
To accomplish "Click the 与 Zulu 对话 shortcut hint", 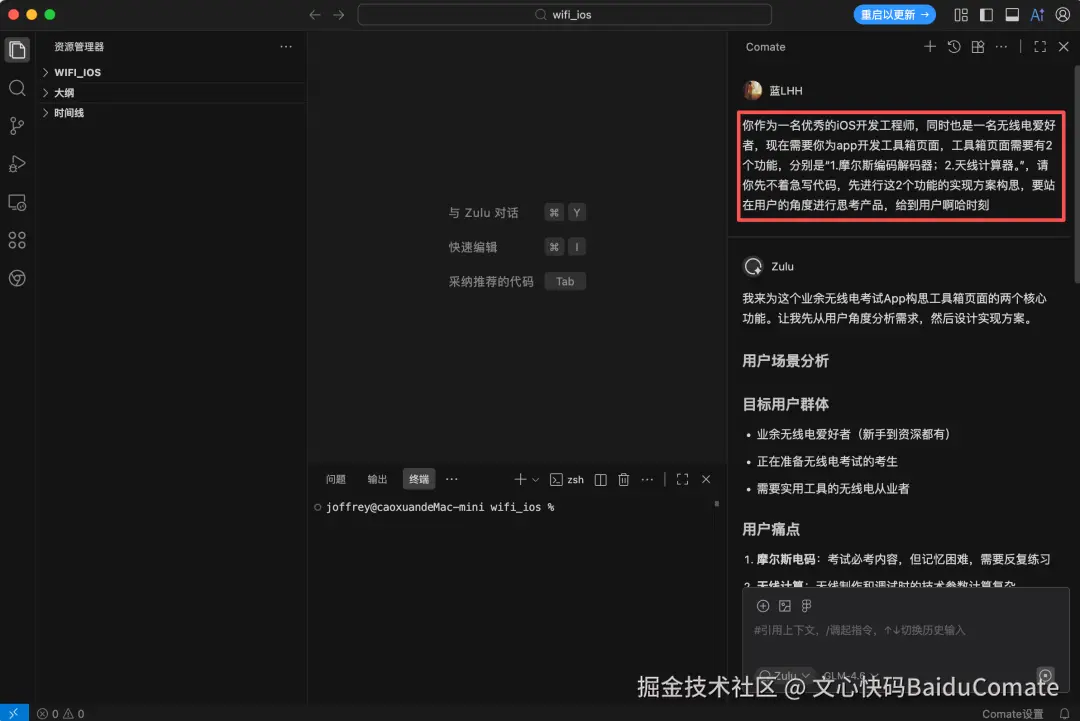I will [517, 213].
